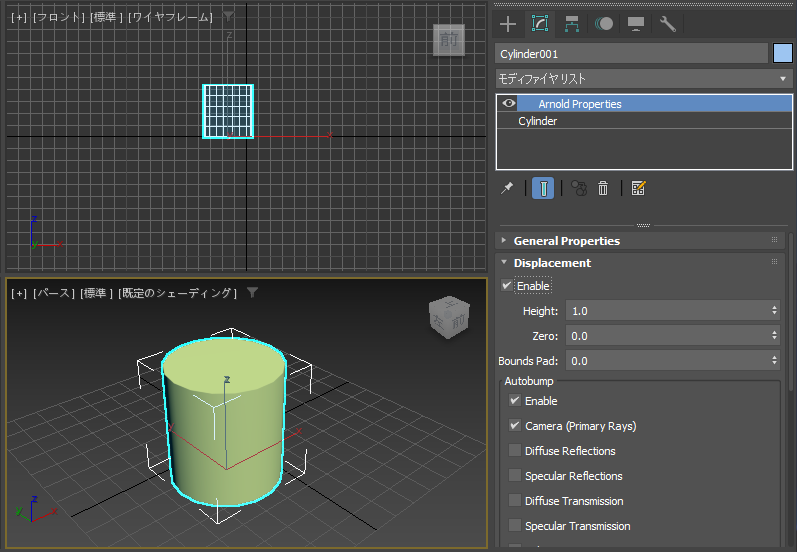Select the cylinder in perspective viewport
797x552 pixels.
tap(224, 422)
